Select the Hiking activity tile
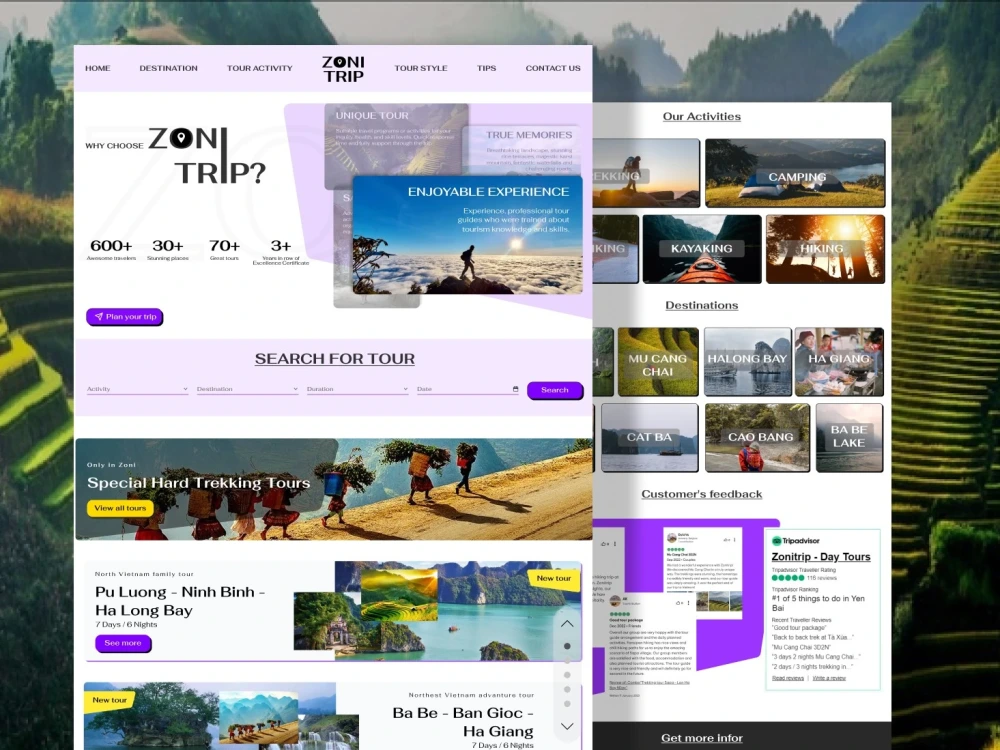This screenshot has width=1000, height=750. [825, 249]
